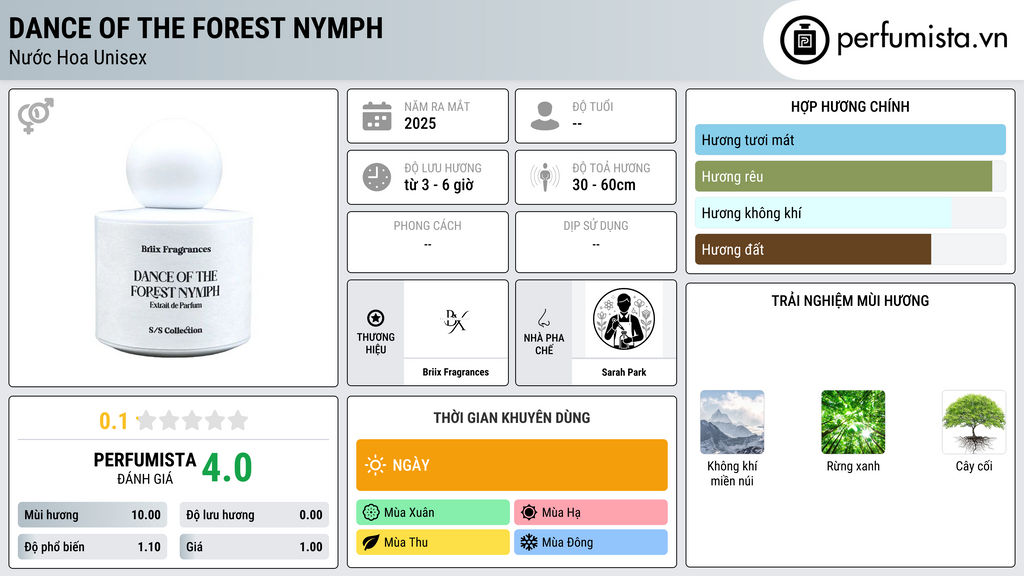Image resolution: width=1024 pixels, height=576 pixels.
Task: Click the Hương đất accord bar
Action: [x=850, y=249]
